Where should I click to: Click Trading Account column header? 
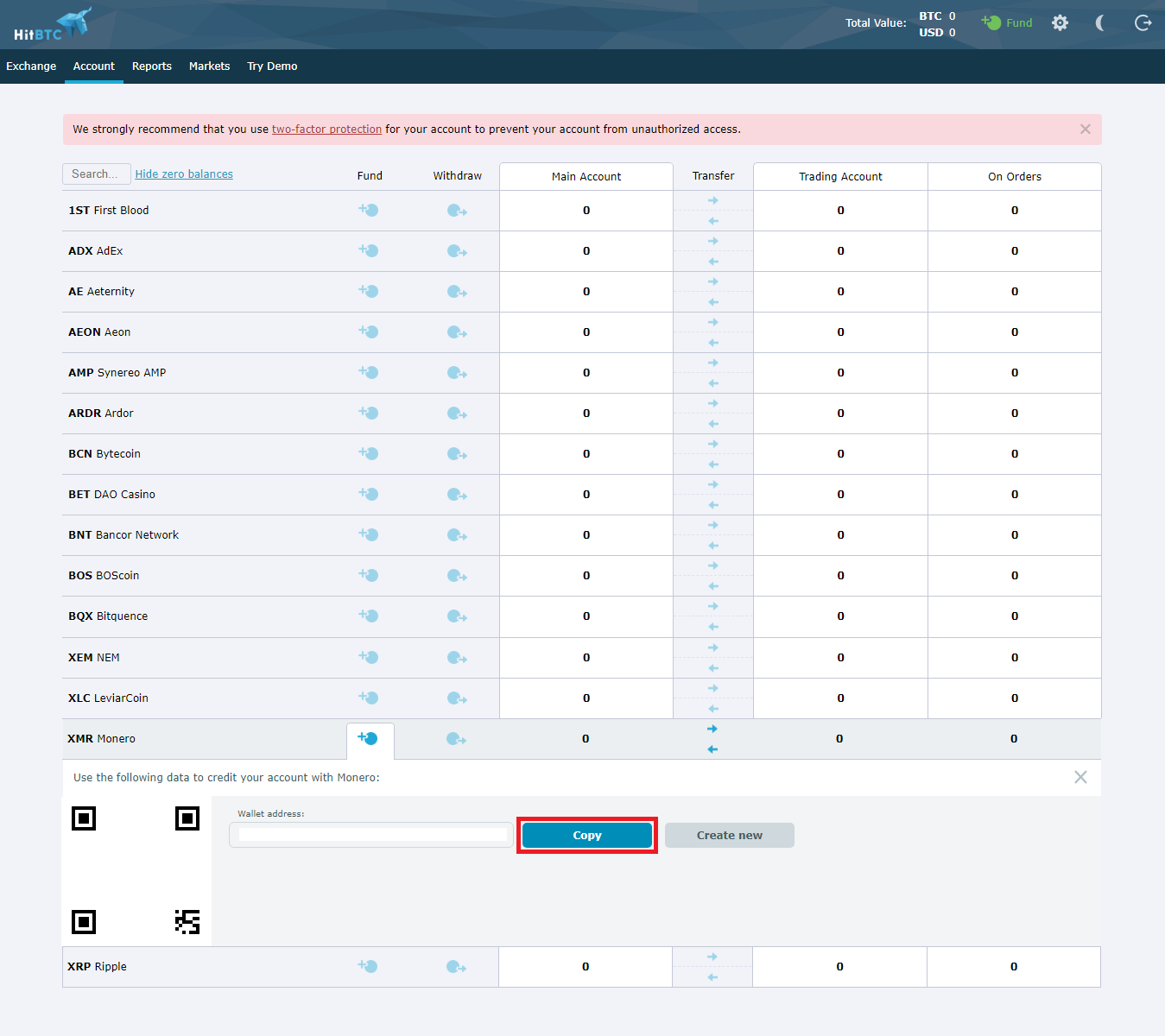coord(840,177)
